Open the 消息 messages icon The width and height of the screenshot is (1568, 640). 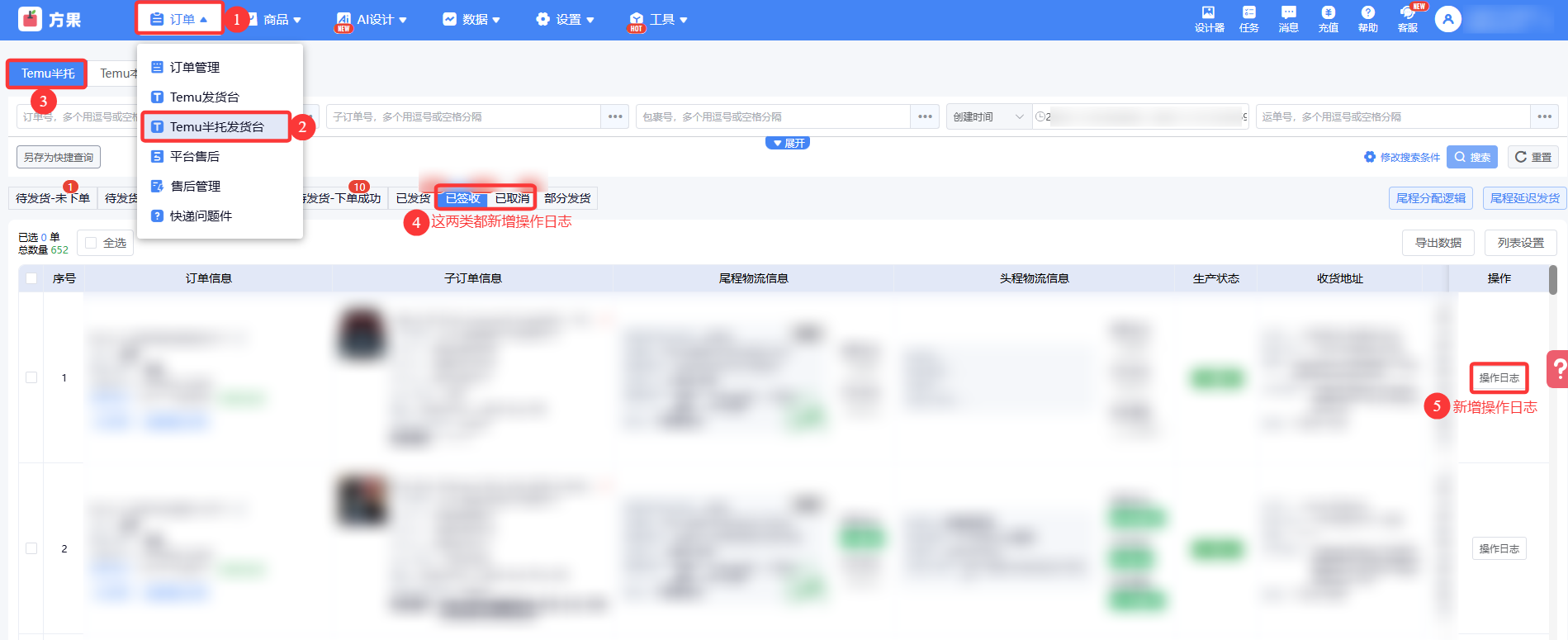tap(1289, 19)
